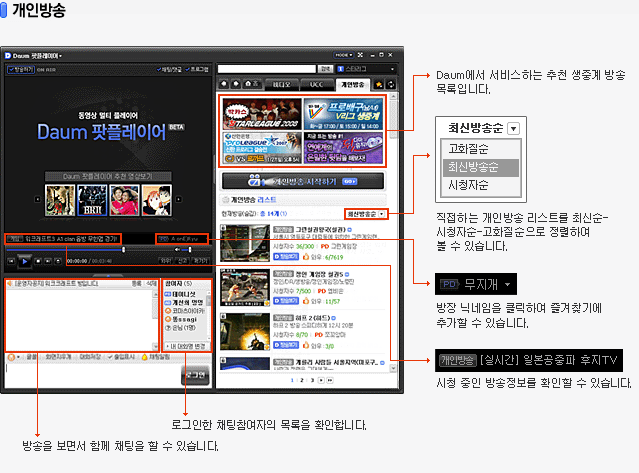Toggle the 방송하기 checkbox at top-left of player
Screen dimensions: 639x473
[x=21, y=70]
